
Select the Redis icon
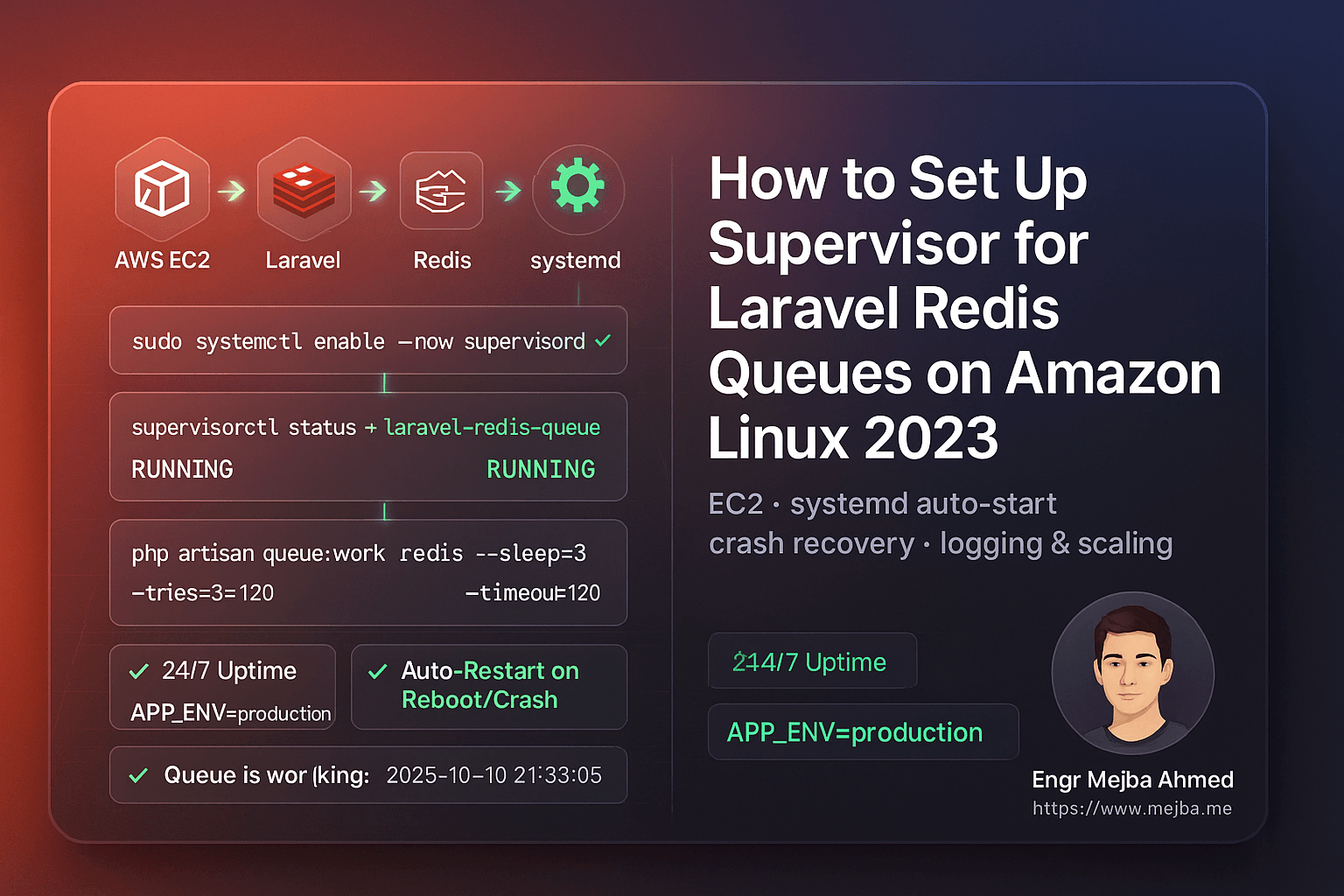(441, 188)
